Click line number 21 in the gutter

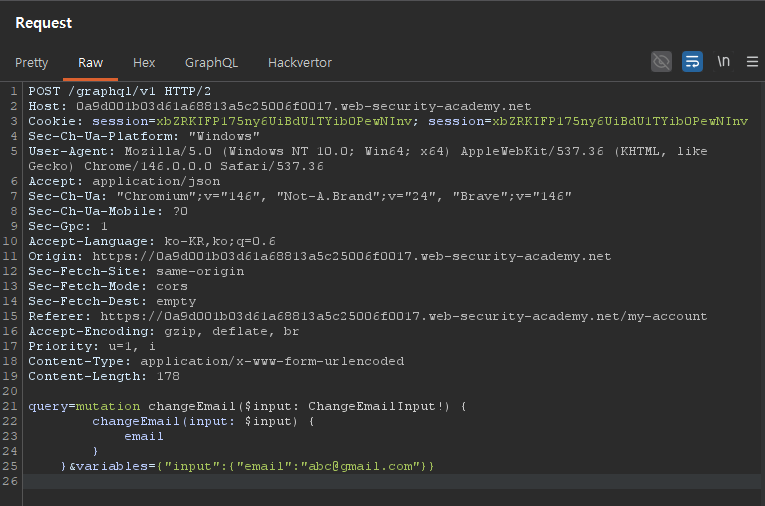tap(12, 406)
